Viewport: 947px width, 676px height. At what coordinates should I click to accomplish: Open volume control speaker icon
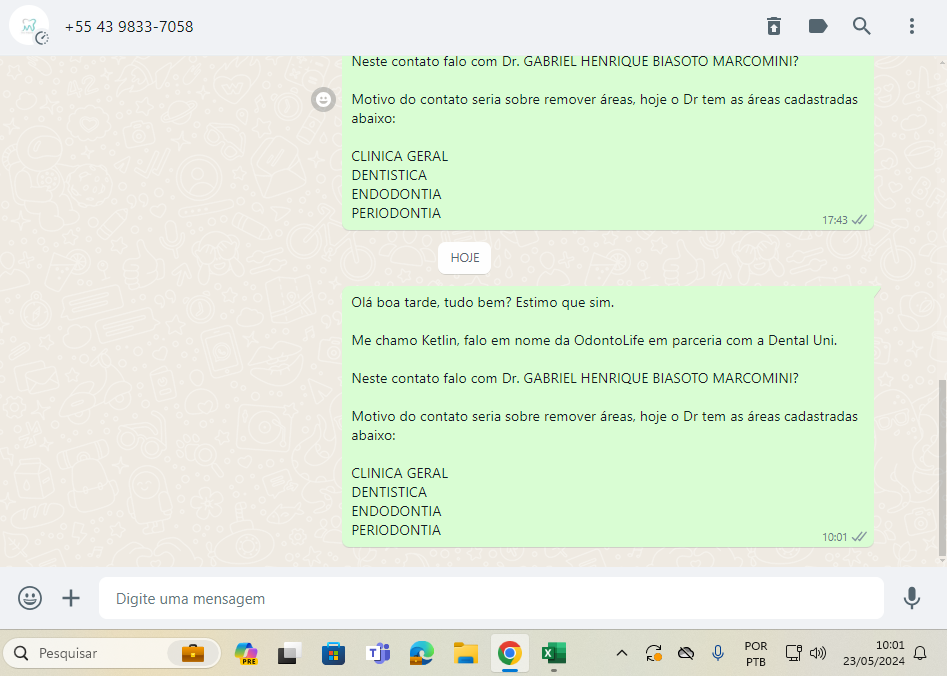(x=818, y=653)
